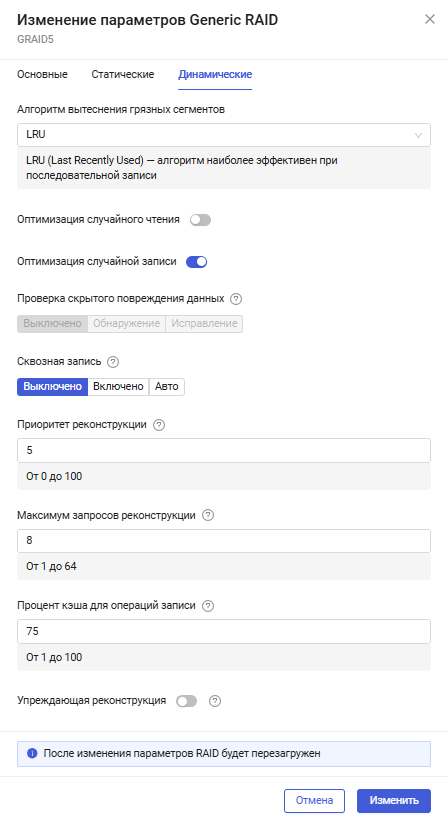Turn on Упреждающая реконструкция toggle
The height and width of the screenshot is (824, 448).
[x=186, y=701]
